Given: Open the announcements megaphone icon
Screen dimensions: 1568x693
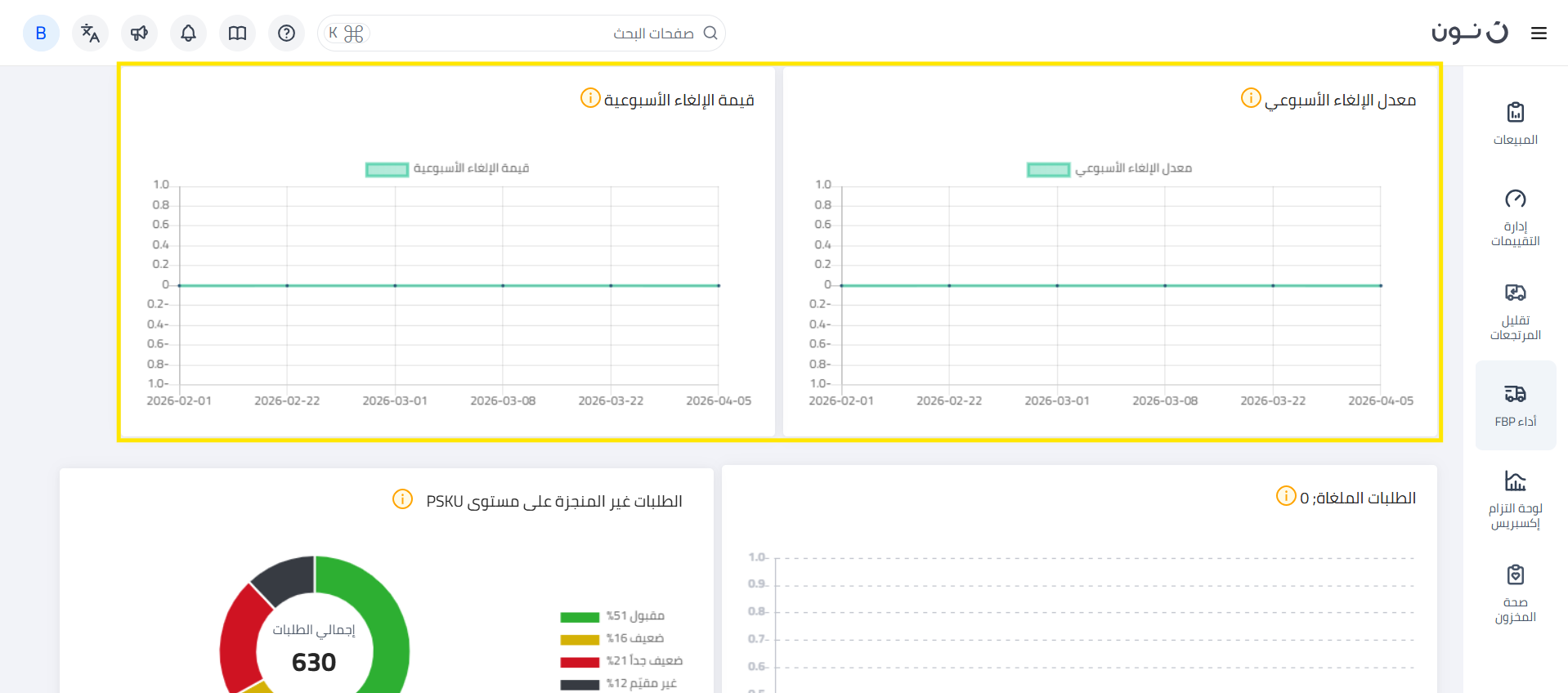Looking at the screenshot, I should click(x=139, y=34).
